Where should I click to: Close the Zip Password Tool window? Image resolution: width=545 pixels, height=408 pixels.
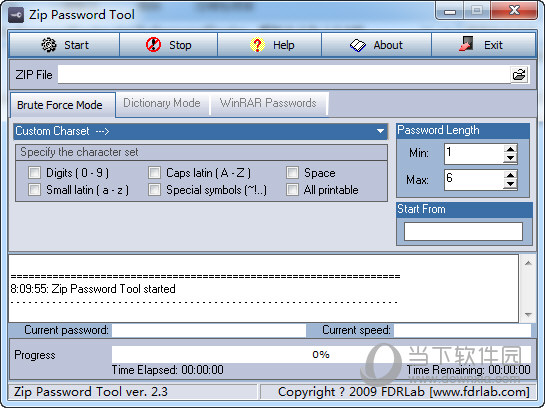[514, 11]
